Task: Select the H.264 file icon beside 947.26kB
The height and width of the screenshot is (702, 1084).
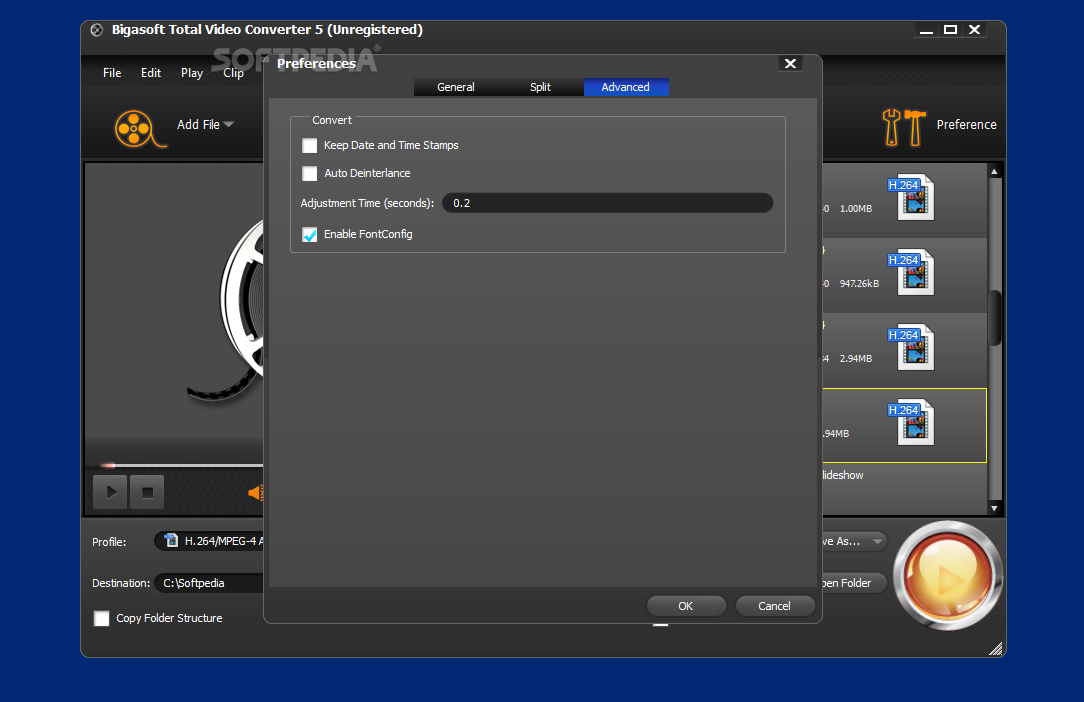Action: pyautogui.click(x=912, y=272)
